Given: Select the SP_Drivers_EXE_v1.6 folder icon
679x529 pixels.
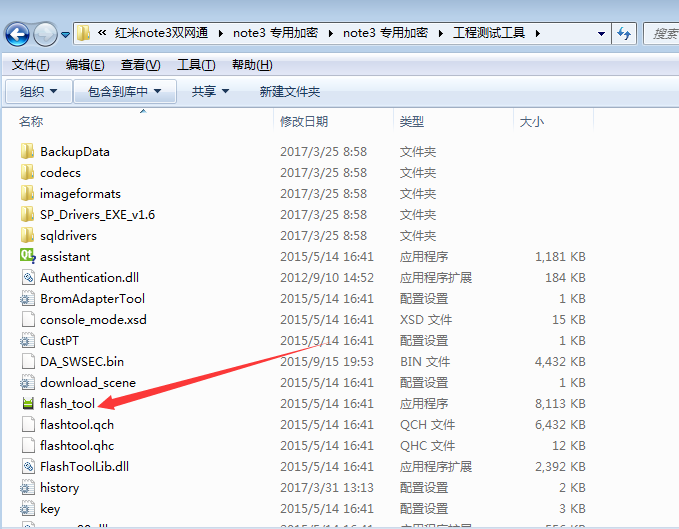Looking at the screenshot, I should tap(27, 214).
